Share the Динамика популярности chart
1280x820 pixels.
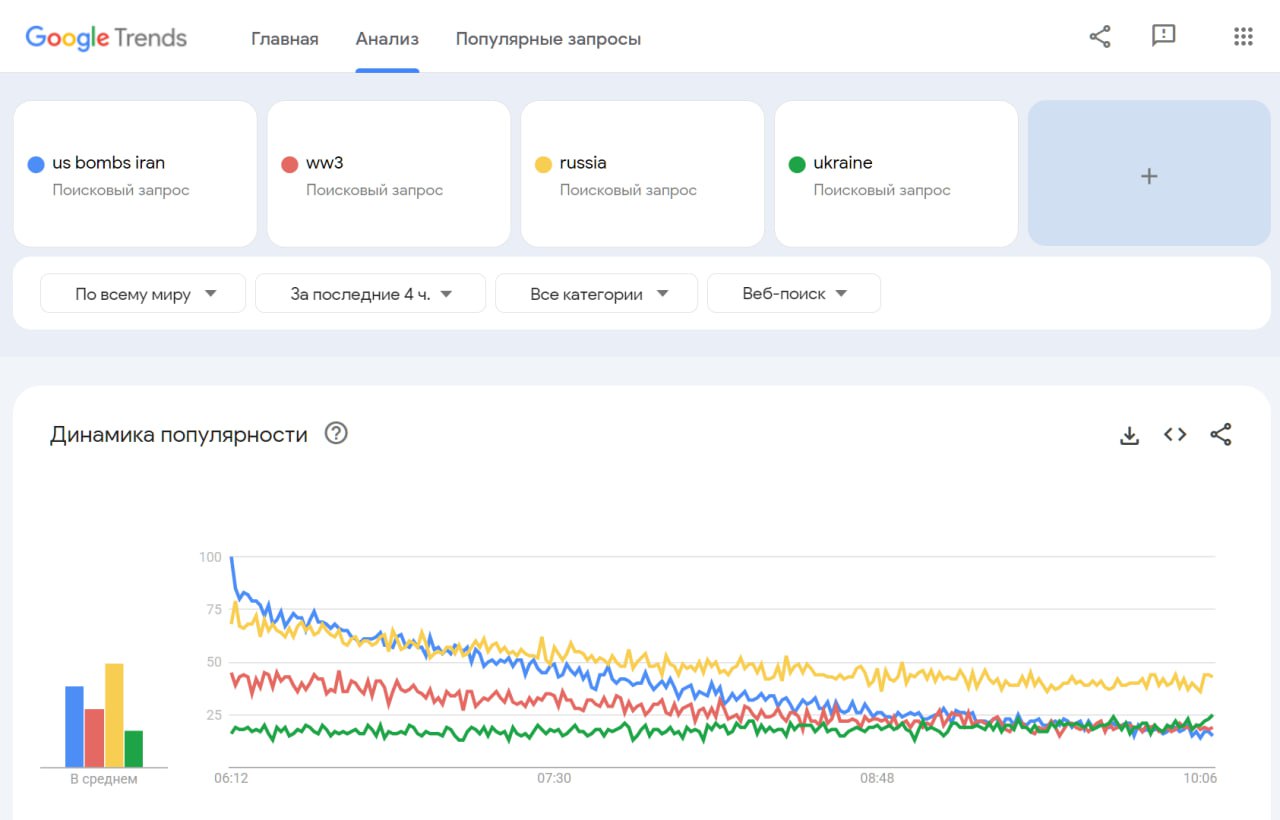tap(1221, 435)
